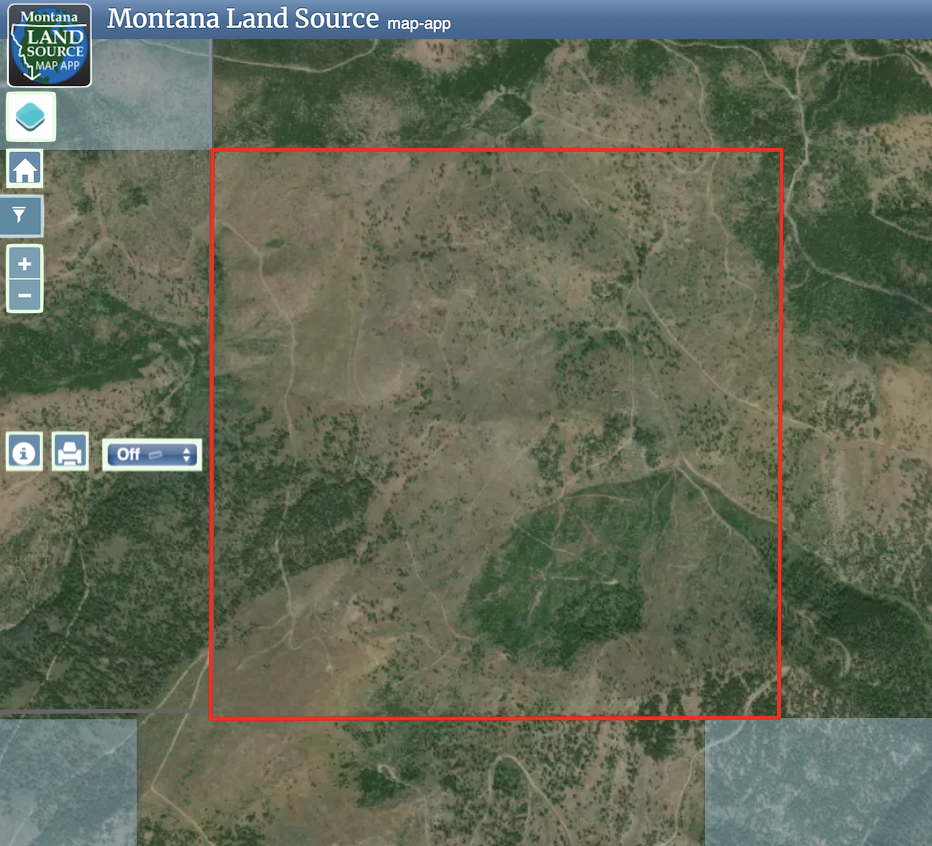
Task: Show the information panel
Action: click(x=25, y=452)
